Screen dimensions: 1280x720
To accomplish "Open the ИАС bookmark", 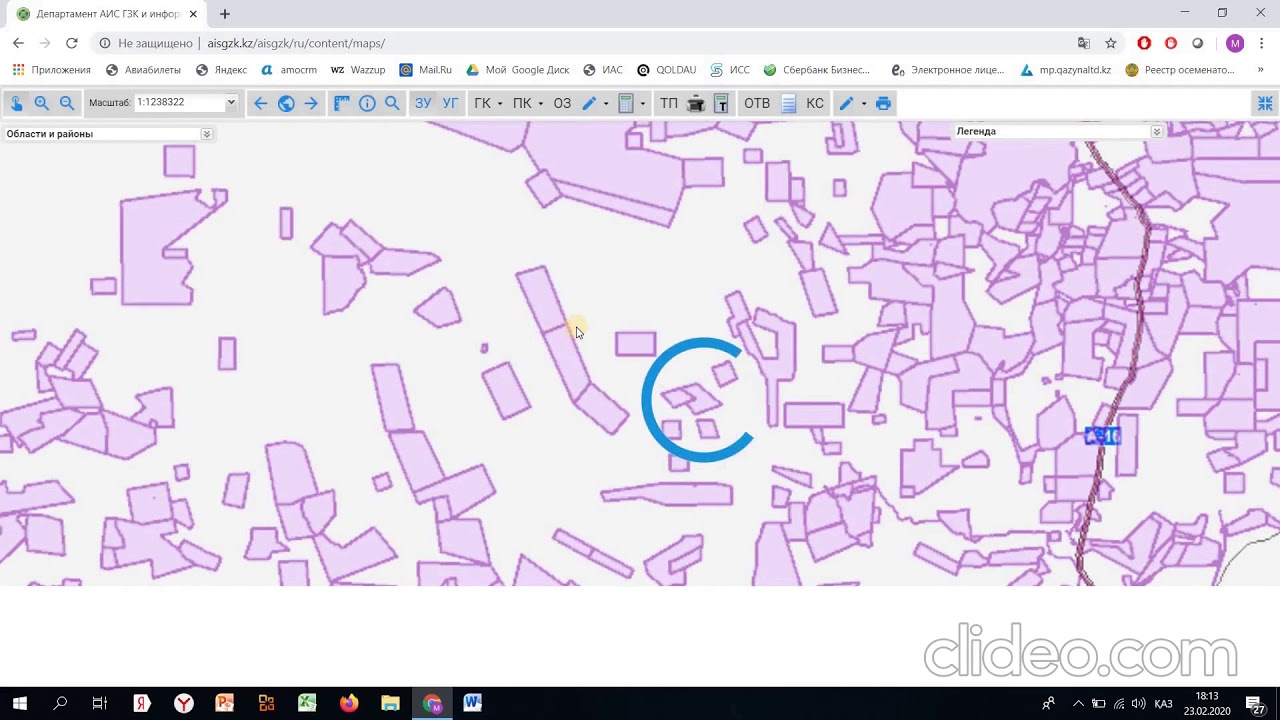I will [x=602, y=70].
